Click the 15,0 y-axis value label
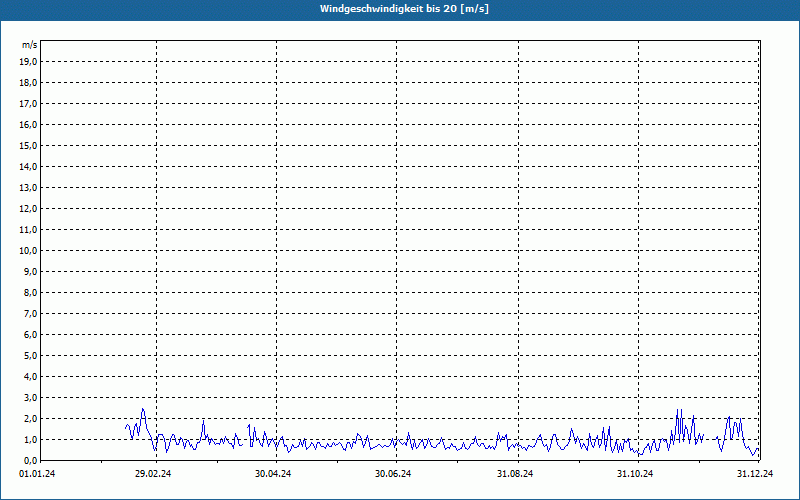Viewport: 800px width, 500px height. 29,146
